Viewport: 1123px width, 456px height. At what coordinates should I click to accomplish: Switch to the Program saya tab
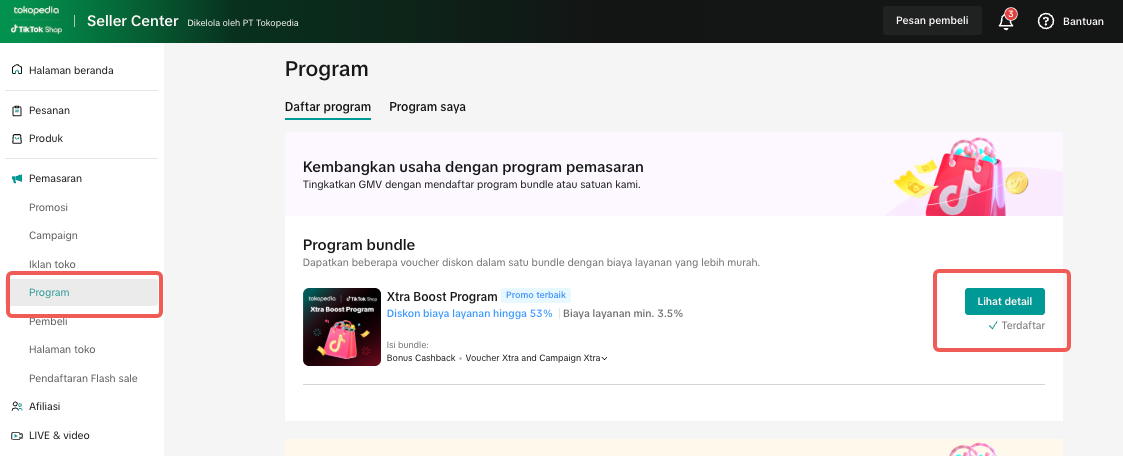pyautogui.click(x=428, y=107)
